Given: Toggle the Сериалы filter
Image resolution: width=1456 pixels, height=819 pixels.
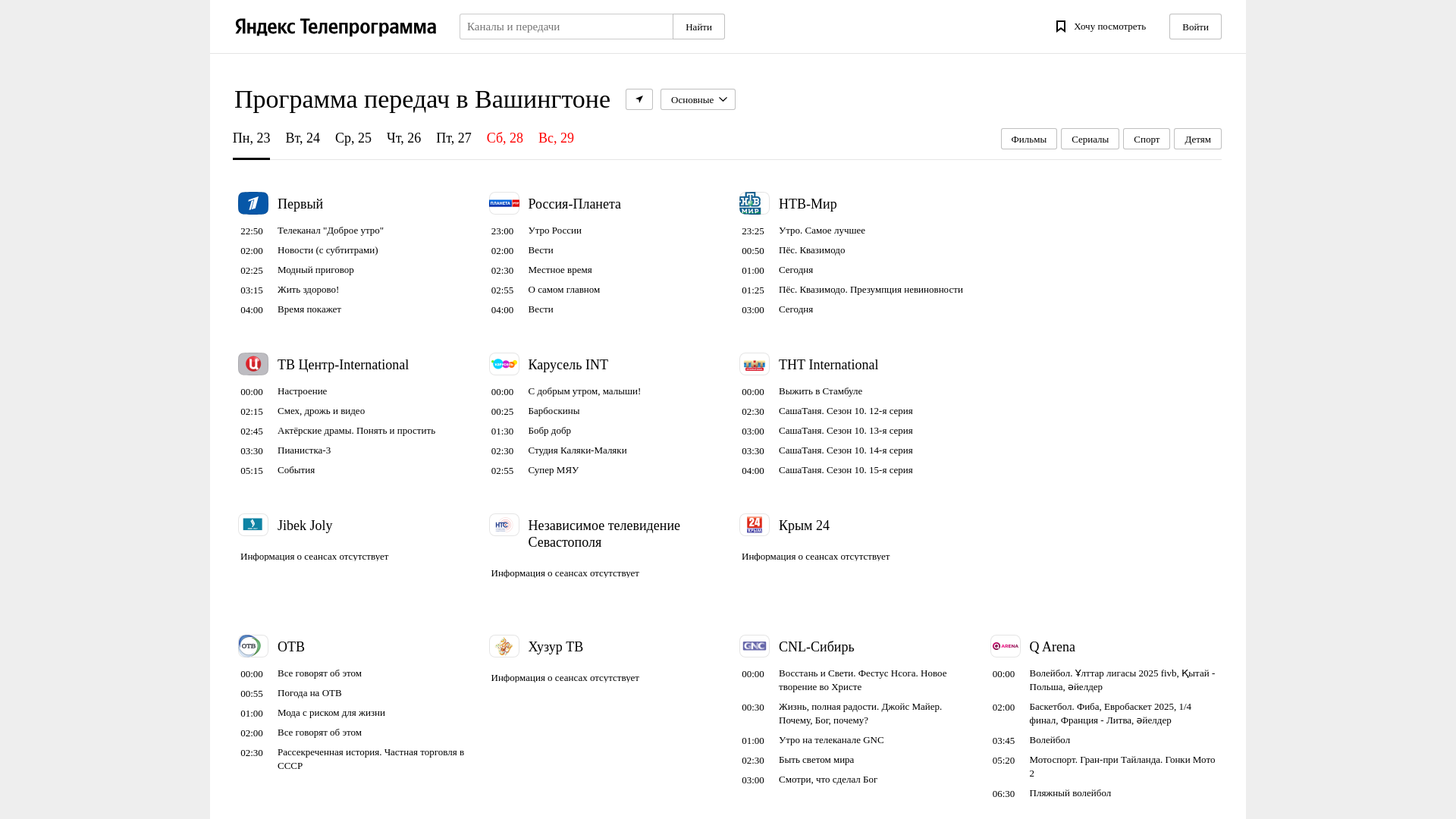Looking at the screenshot, I should coord(1090,139).
